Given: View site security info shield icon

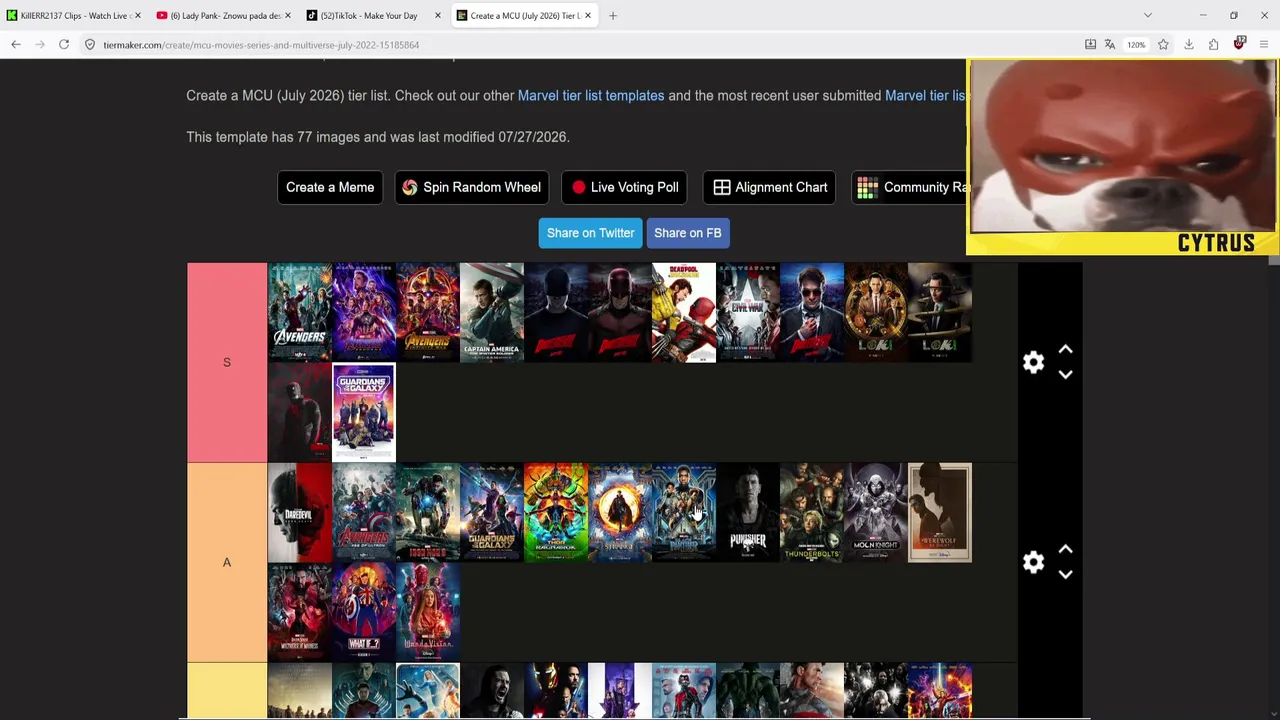Looking at the screenshot, I should click(90, 45).
